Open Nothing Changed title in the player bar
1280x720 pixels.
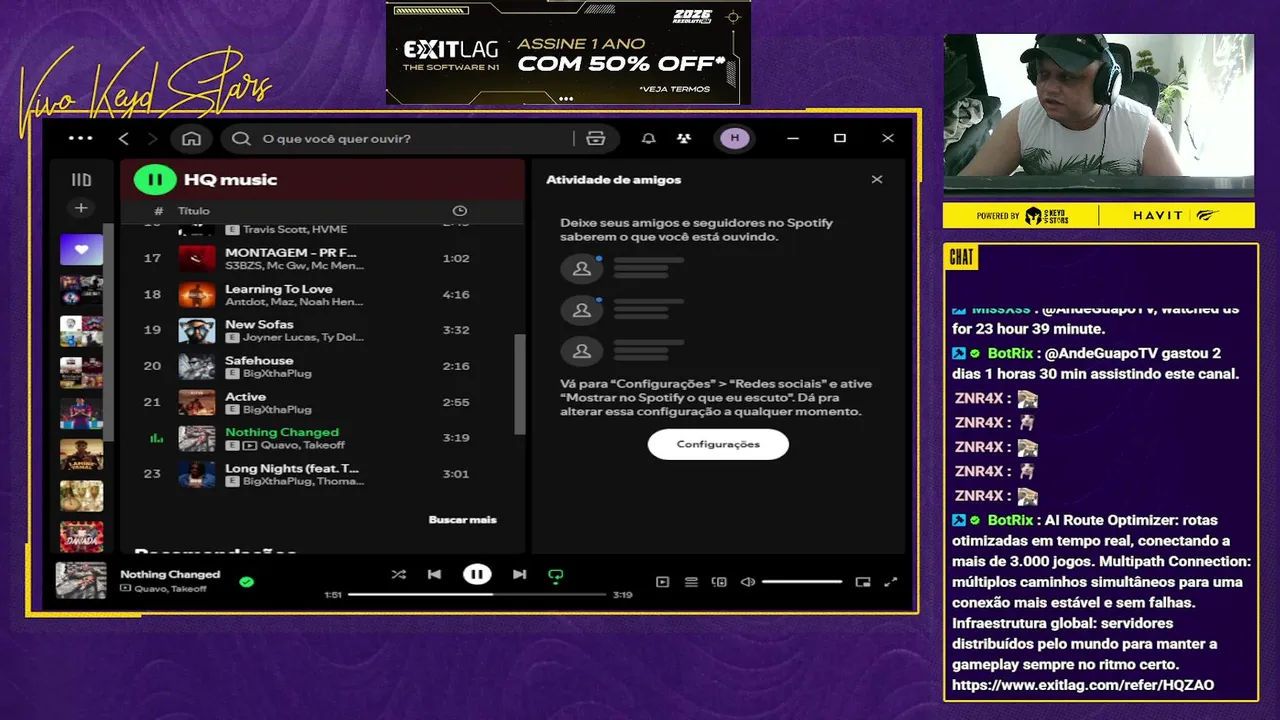click(x=170, y=574)
